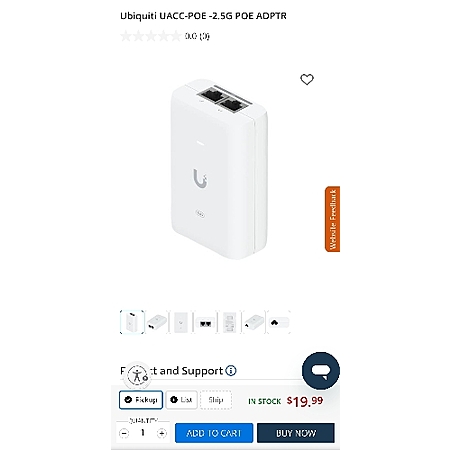Increase quantity with plus button

[x=162, y=433]
